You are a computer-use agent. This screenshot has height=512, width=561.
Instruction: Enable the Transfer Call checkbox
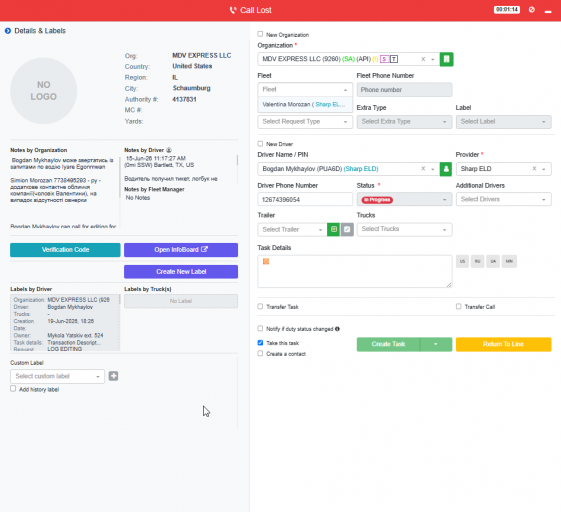(x=458, y=307)
